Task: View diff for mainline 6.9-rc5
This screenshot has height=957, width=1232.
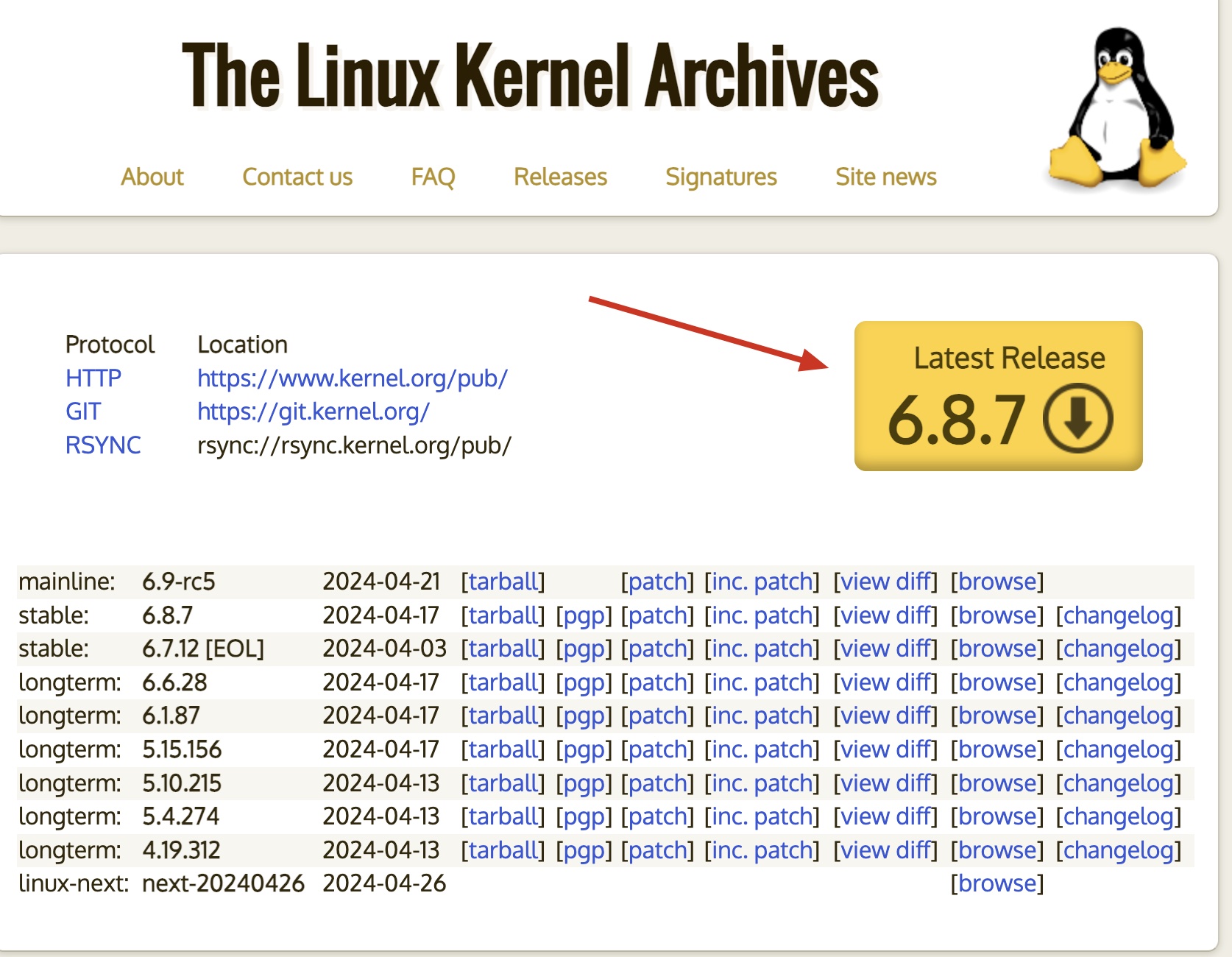Action: coord(885,582)
